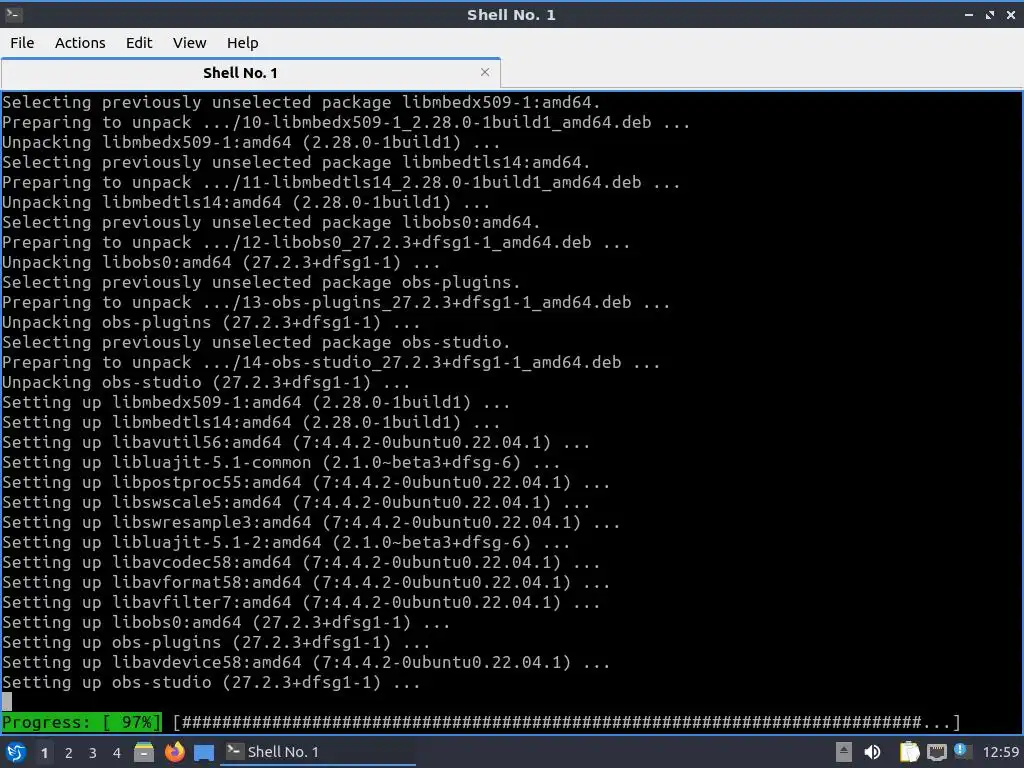Viewport: 1024px width, 768px height.
Task: Click line 'Preparing to unpack .../13-obs-plugins'
Action: tap(336, 302)
